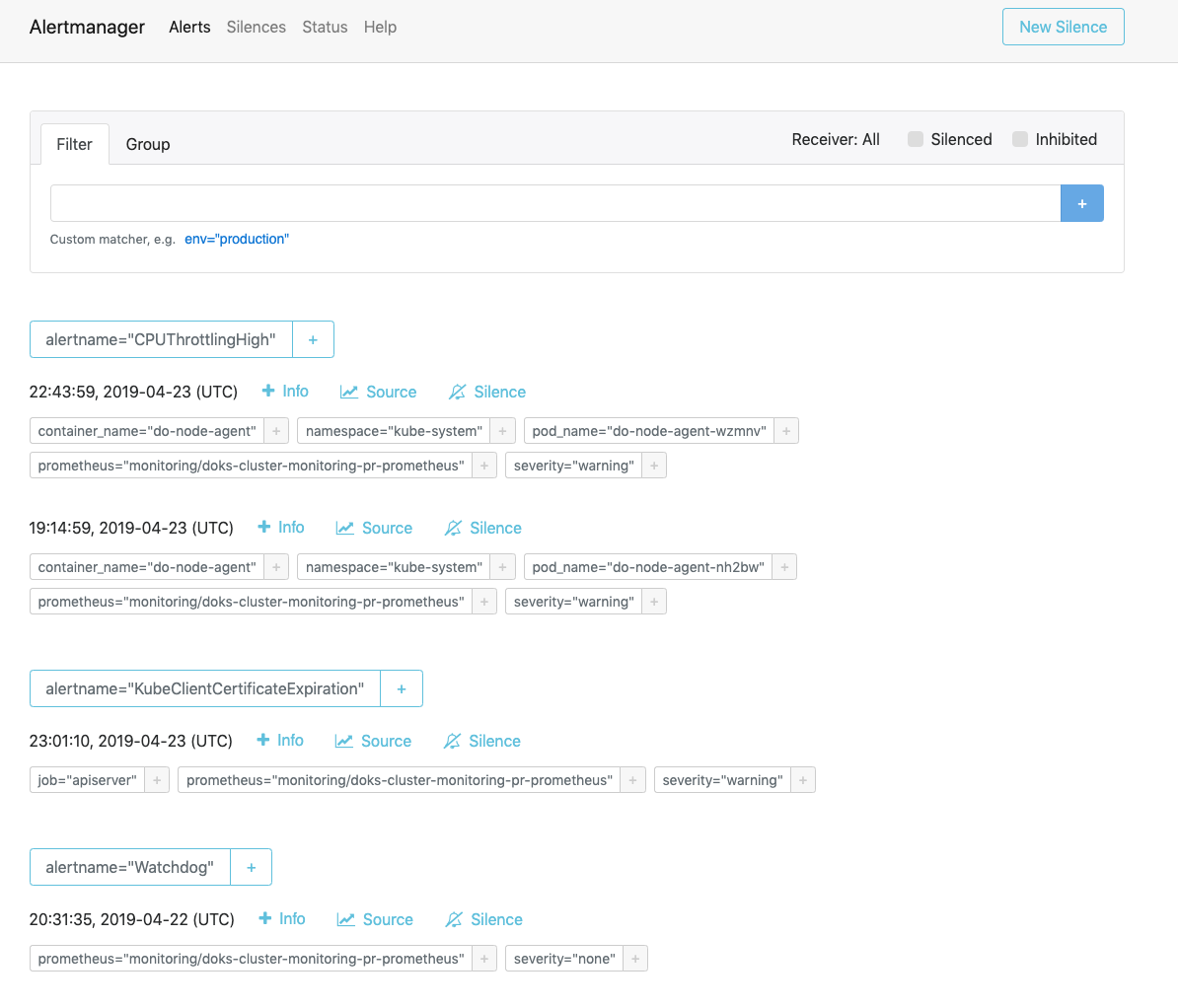Add alertname Watchdog to filter
The image size is (1178, 1008).
click(251, 868)
